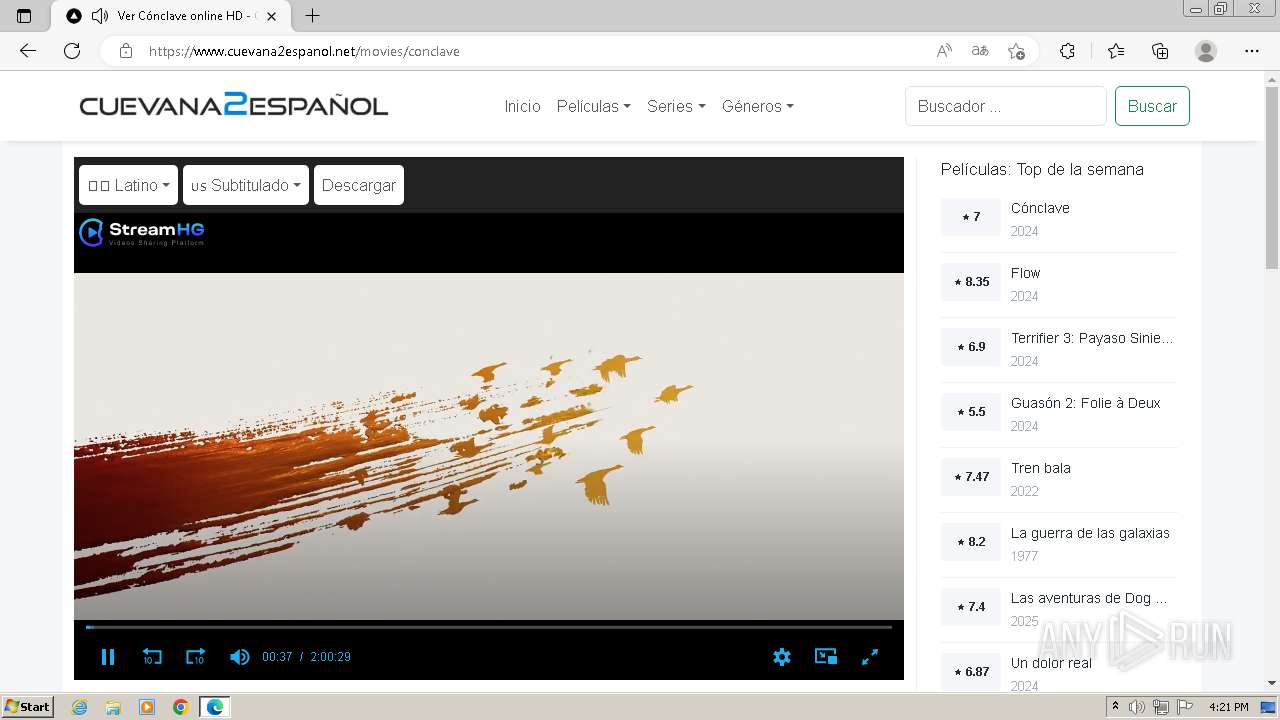Toggle fullscreen video mode
The width and height of the screenshot is (1280, 720).
tap(870, 657)
